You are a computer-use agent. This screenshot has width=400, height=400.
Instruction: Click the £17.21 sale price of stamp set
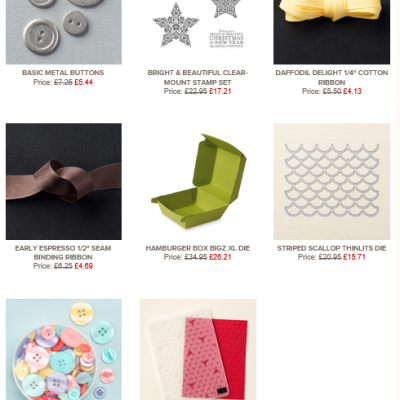[220, 91]
